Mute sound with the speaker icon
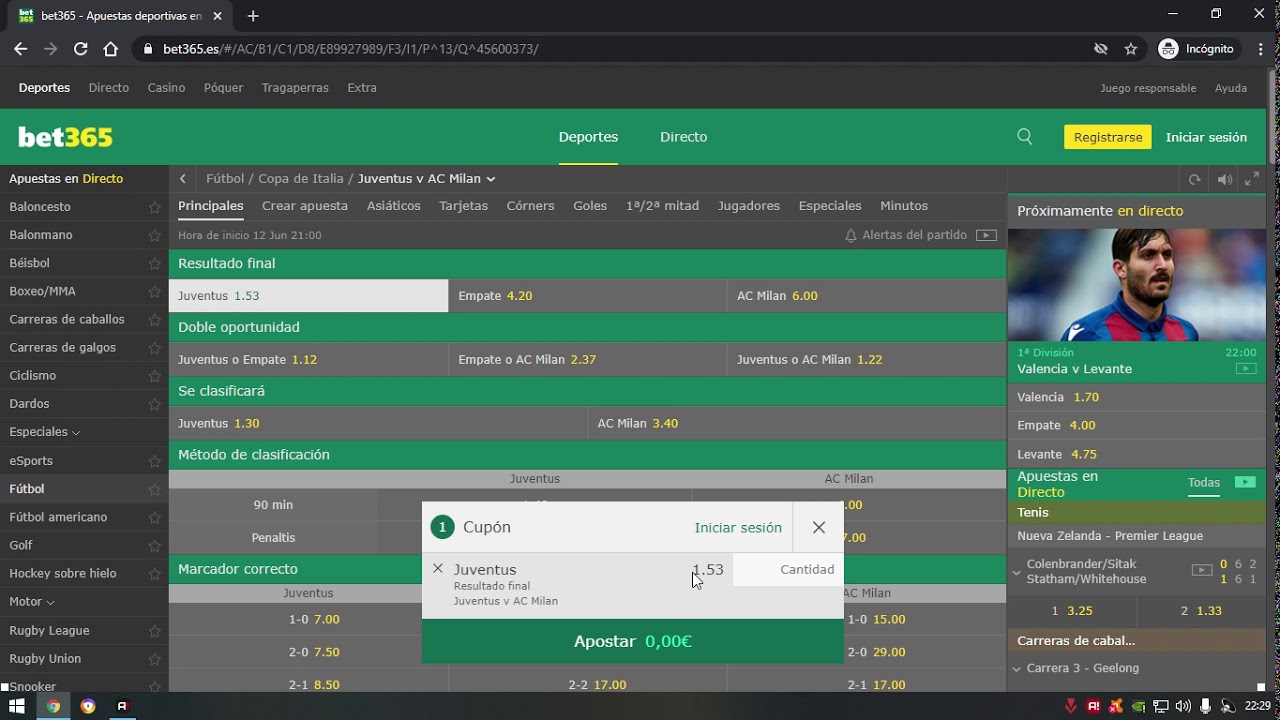 (1224, 180)
